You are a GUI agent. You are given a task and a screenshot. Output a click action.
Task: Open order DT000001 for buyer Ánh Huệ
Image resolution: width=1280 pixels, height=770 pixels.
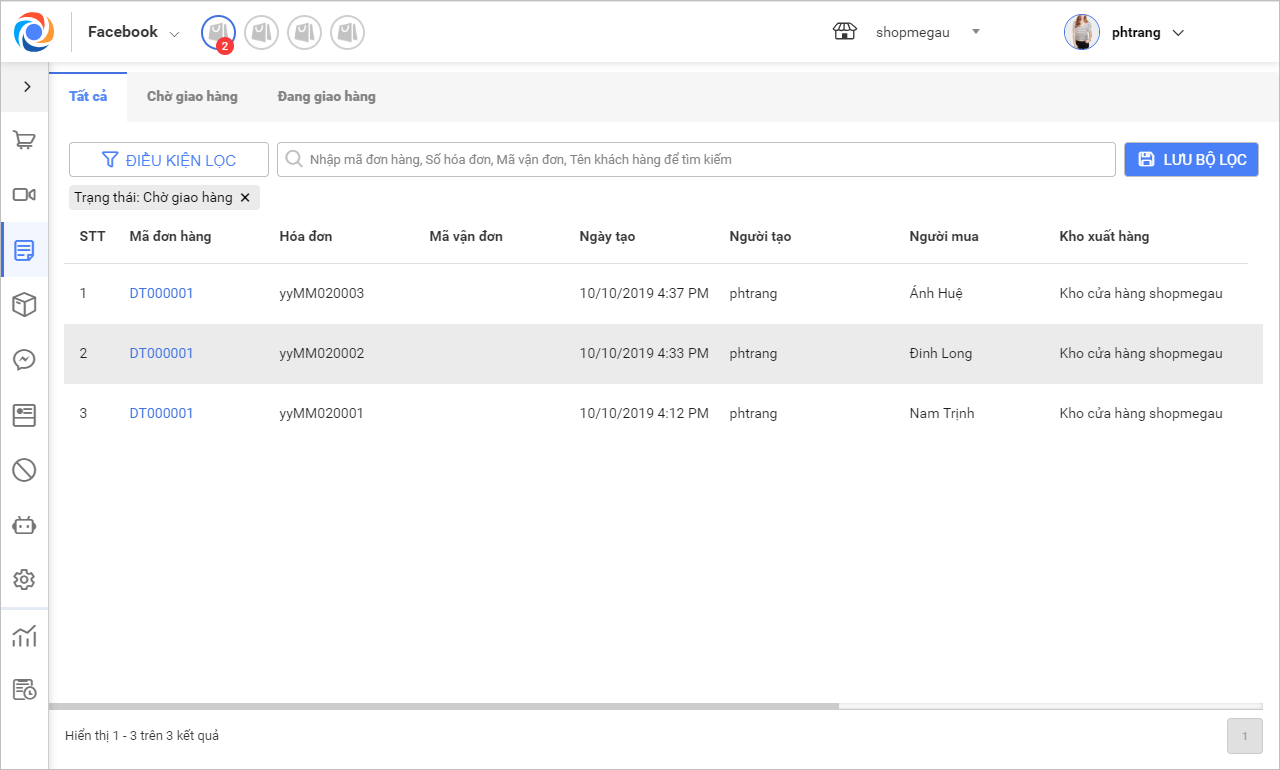click(161, 293)
